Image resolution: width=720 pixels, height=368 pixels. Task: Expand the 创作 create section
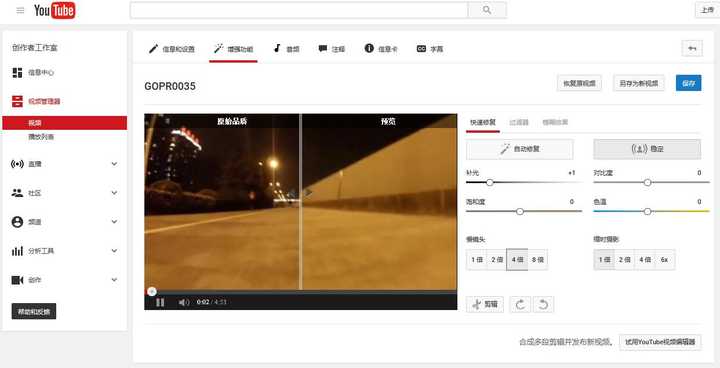[65, 280]
